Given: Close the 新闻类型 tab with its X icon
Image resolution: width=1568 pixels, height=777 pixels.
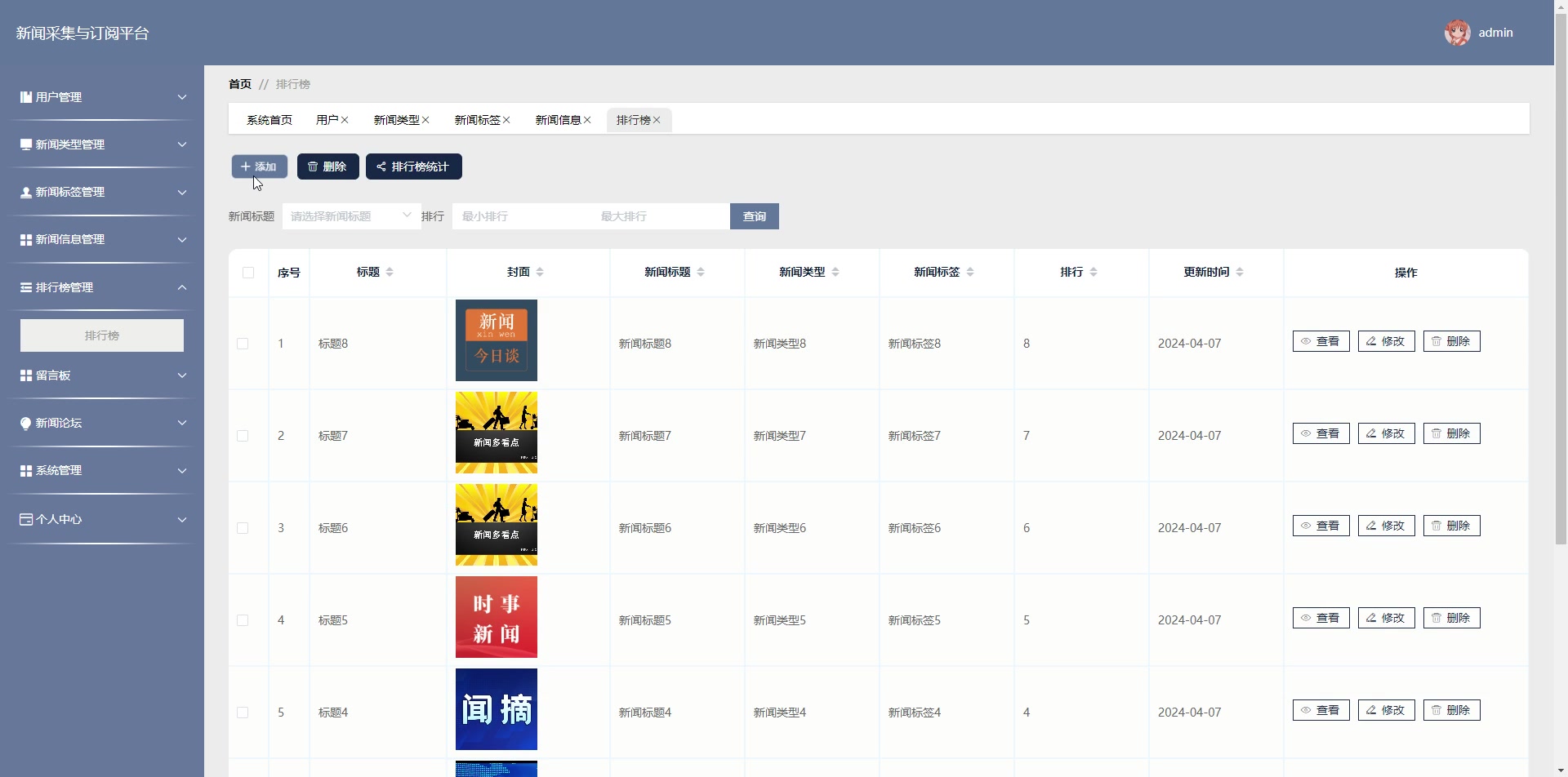Looking at the screenshot, I should pyautogui.click(x=425, y=120).
